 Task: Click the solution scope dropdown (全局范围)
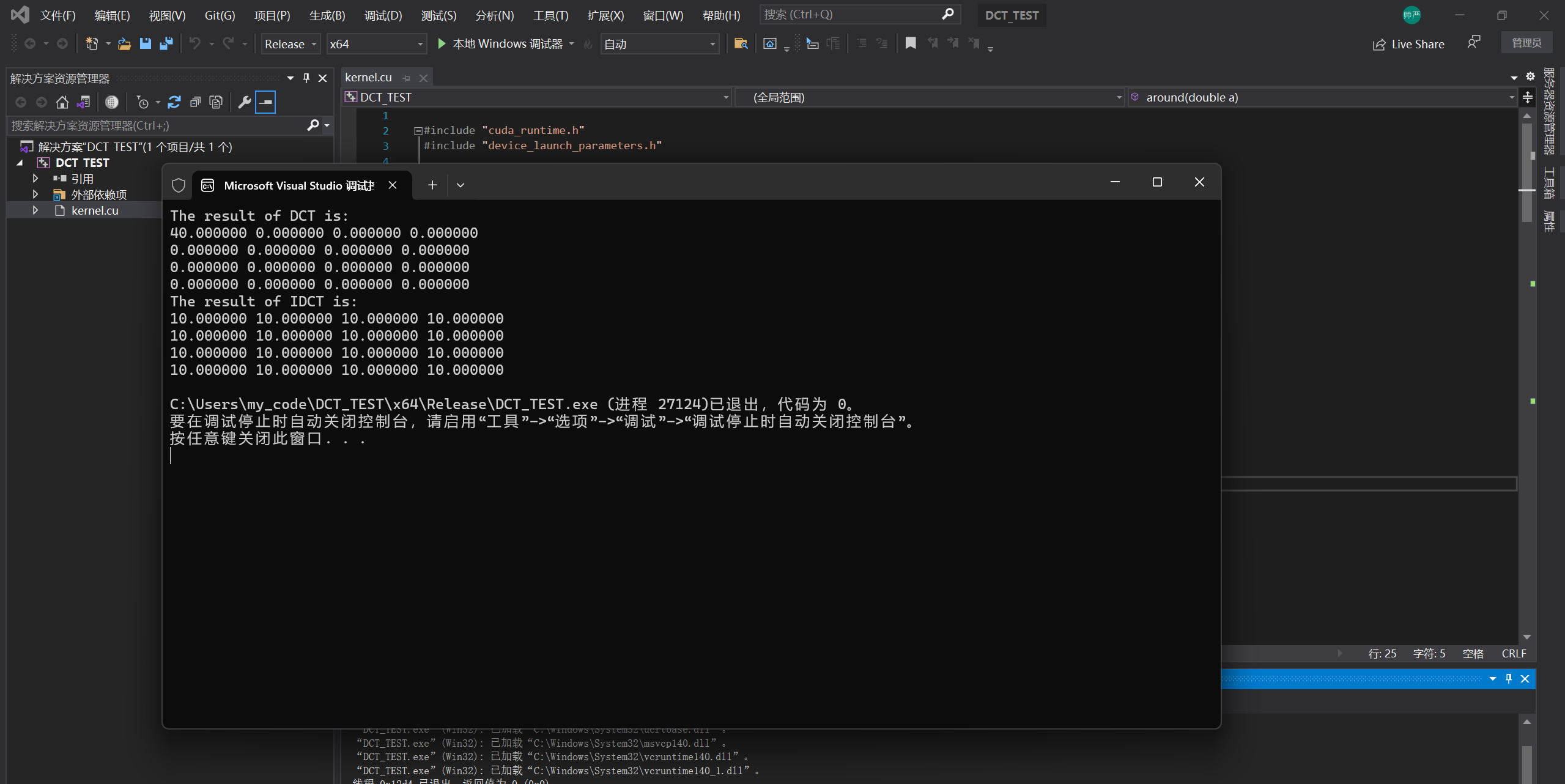[x=931, y=97]
